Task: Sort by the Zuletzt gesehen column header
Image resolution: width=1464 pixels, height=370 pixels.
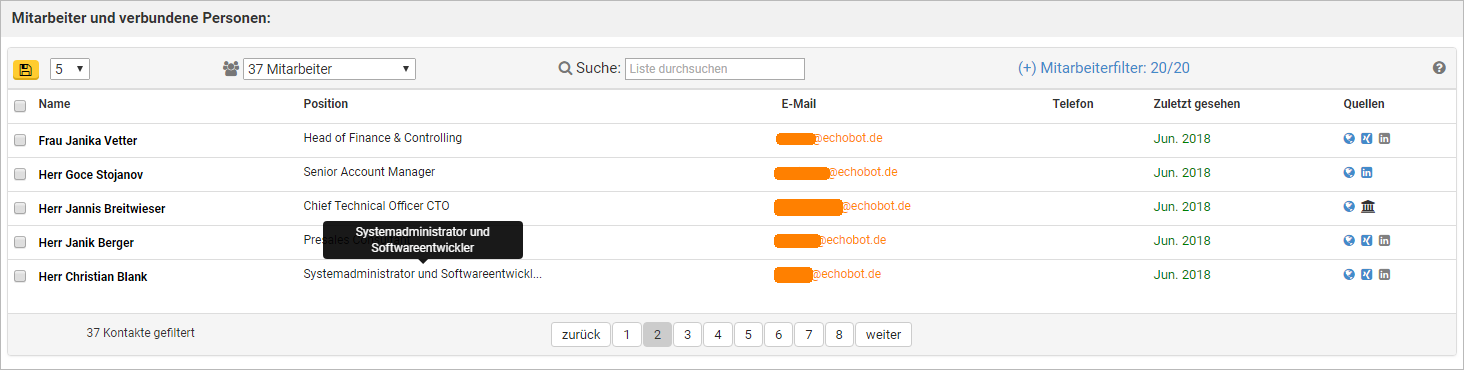Action: click(1196, 104)
